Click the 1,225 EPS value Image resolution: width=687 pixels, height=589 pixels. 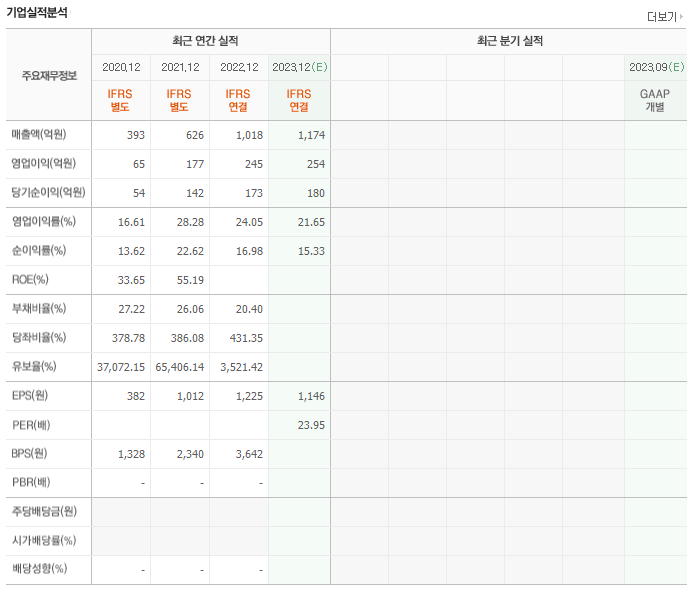[249, 396]
